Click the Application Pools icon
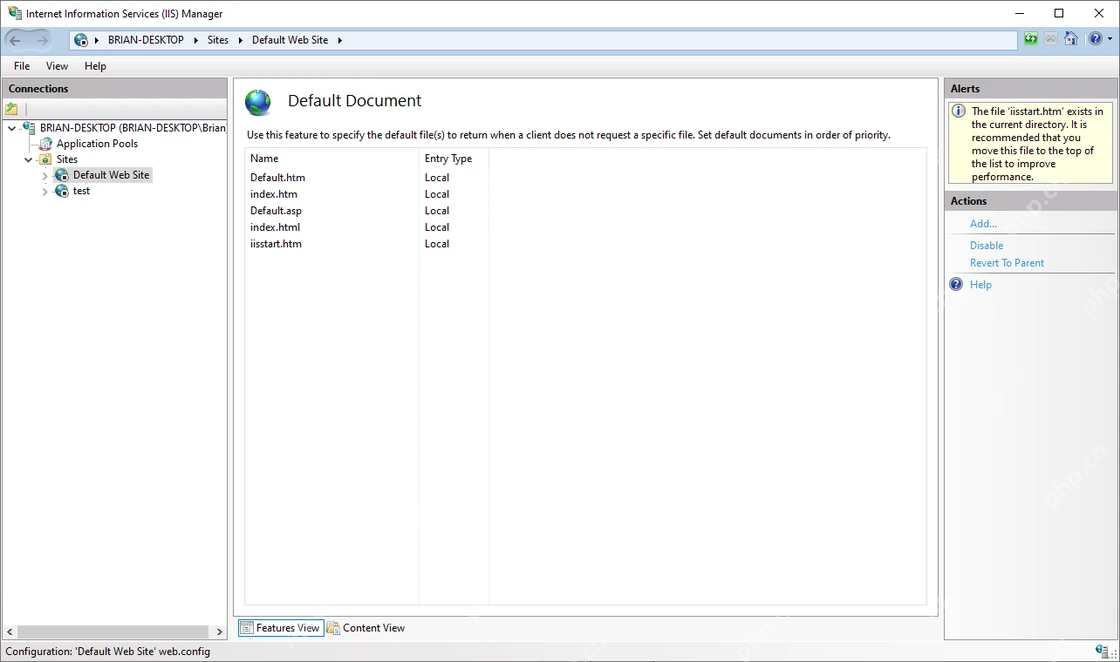Viewport: 1120px width, 662px height. point(45,144)
